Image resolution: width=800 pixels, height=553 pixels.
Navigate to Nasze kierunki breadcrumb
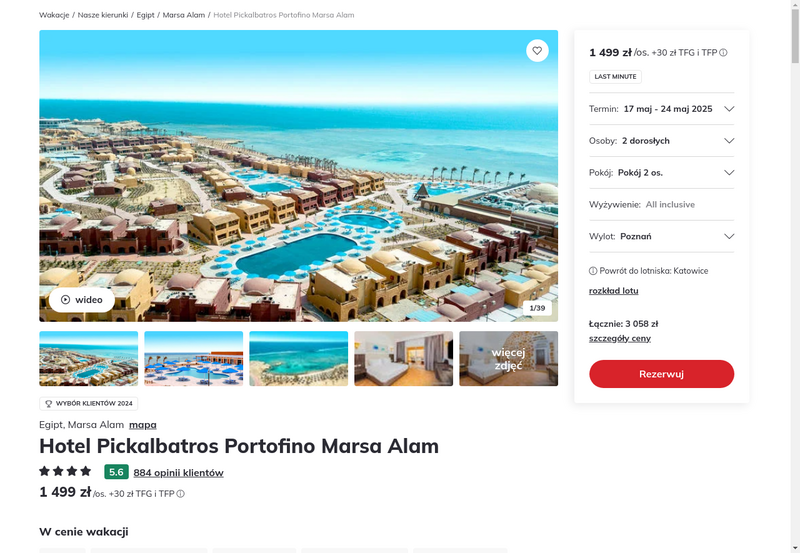coord(103,15)
